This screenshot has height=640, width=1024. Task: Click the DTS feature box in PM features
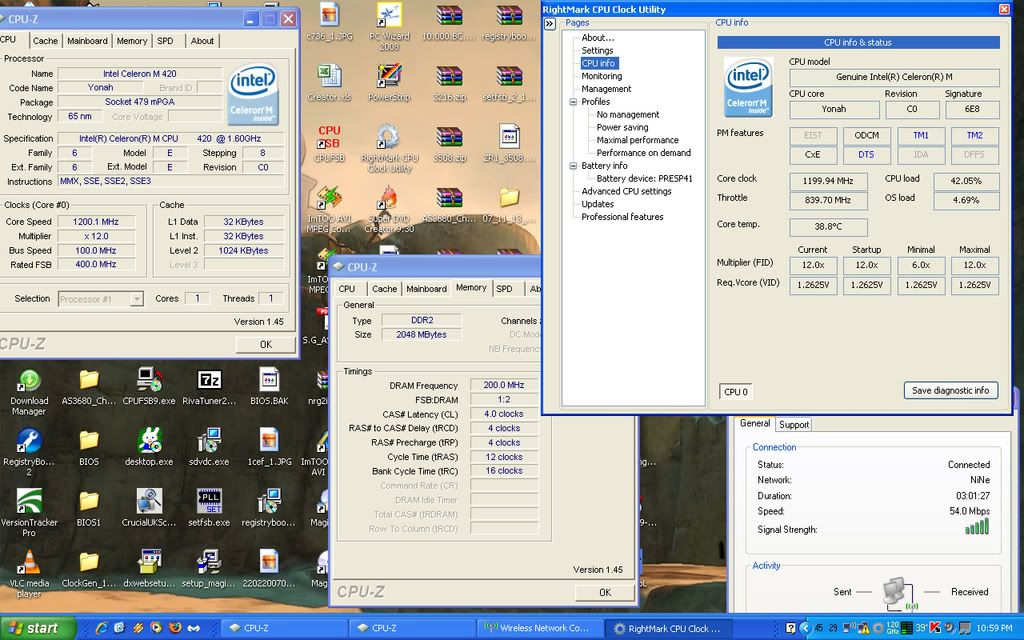click(x=866, y=155)
